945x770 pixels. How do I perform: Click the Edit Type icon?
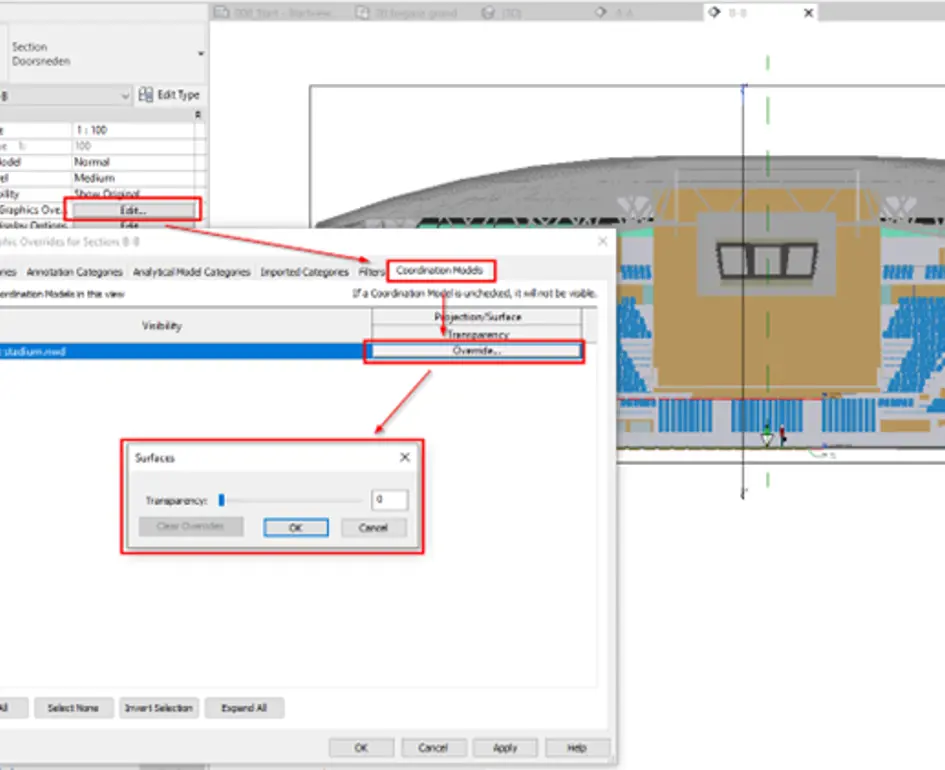(145, 95)
